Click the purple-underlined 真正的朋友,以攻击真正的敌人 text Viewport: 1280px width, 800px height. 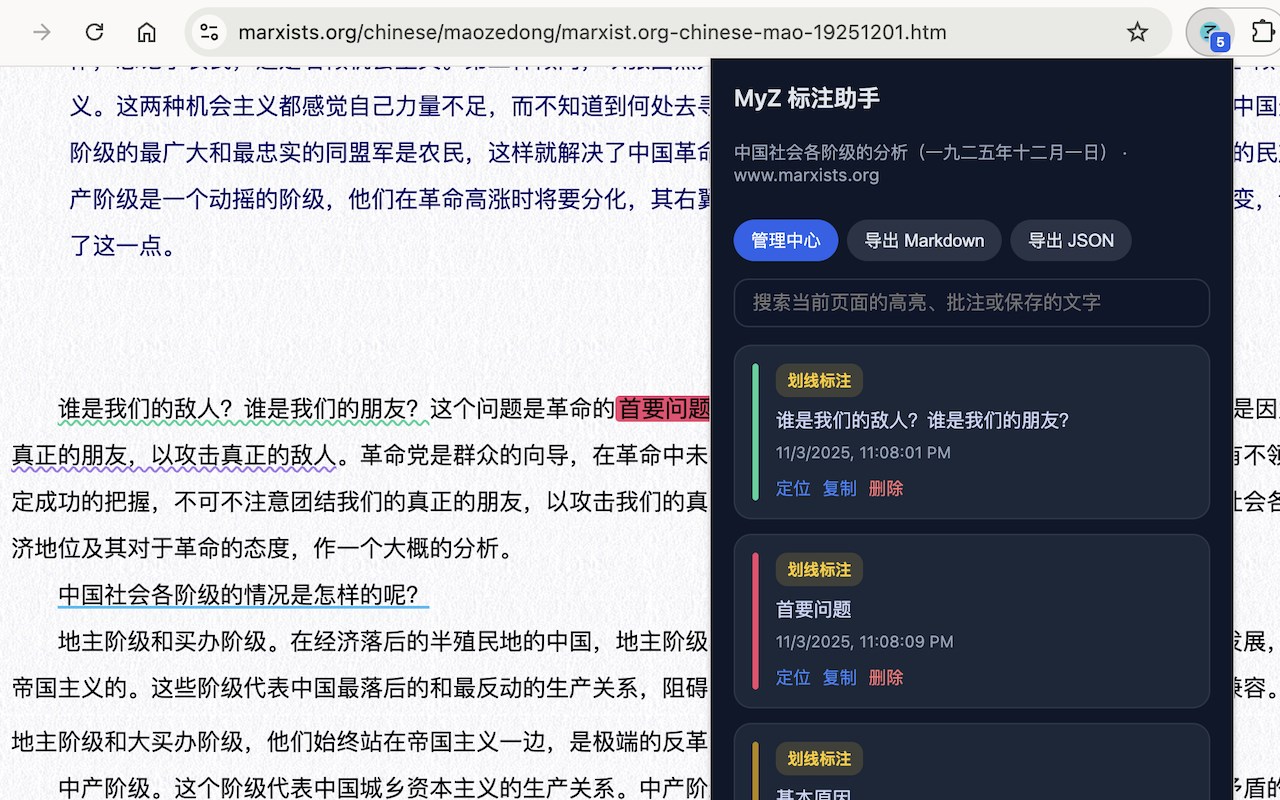(174, 456)
